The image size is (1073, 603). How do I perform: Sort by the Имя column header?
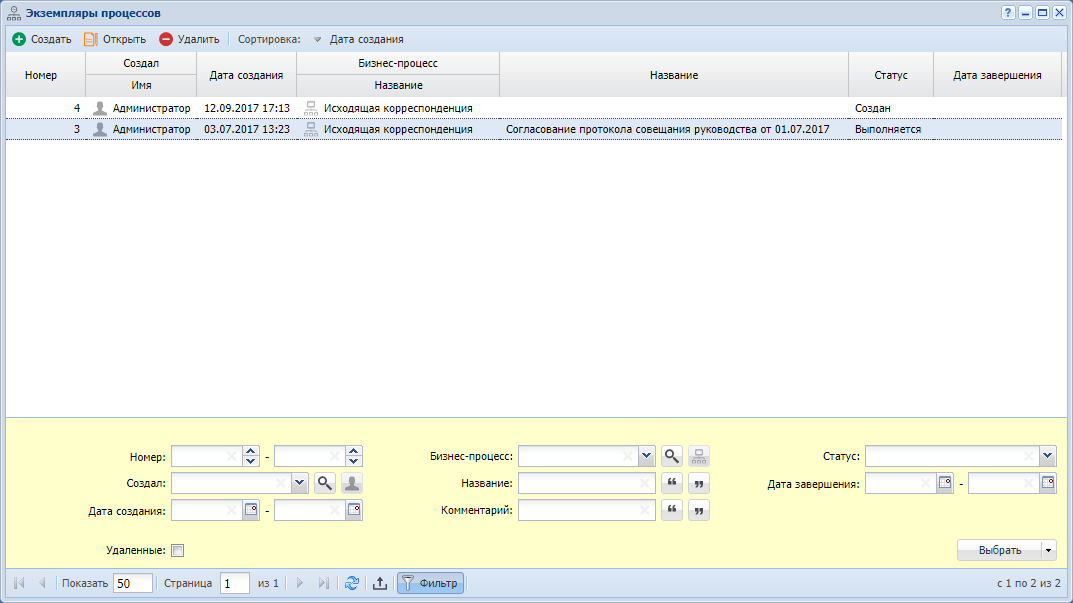click(141, 85)
